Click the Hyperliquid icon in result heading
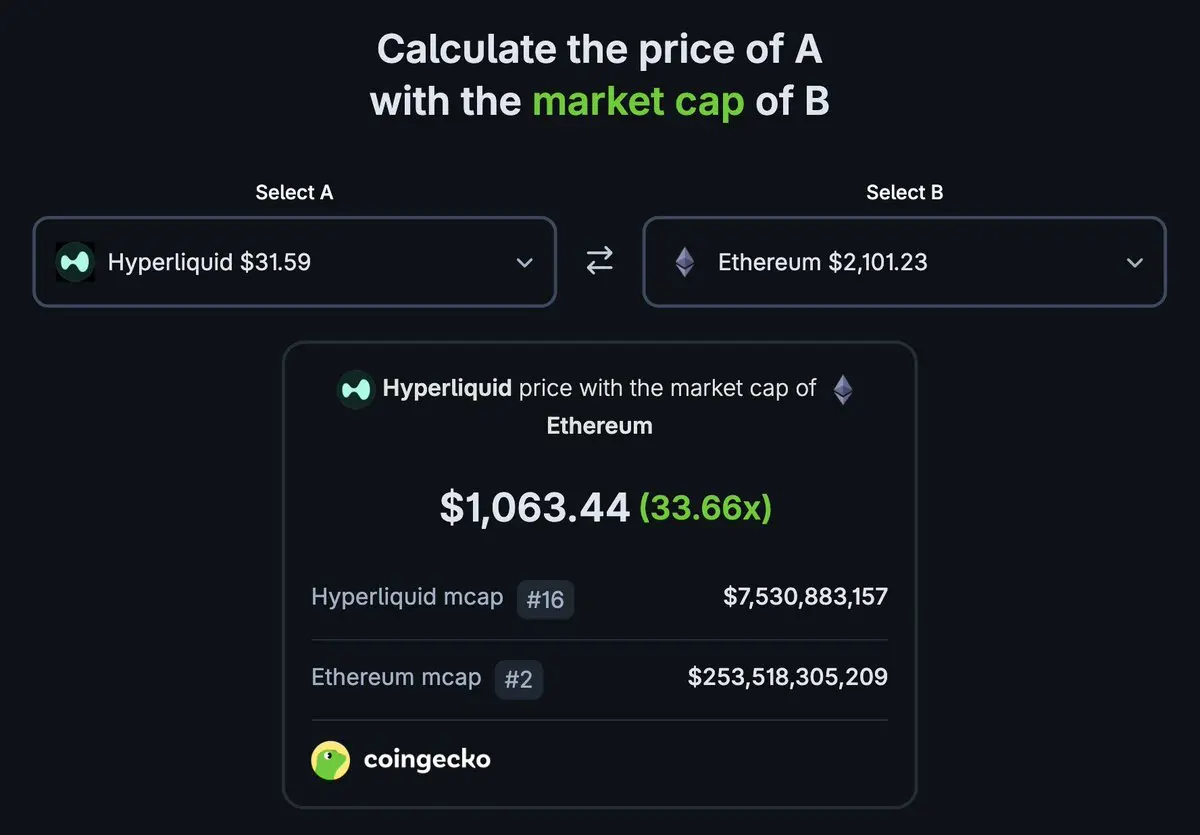The width and height of the screenshot is (1200, 835). point(355,388)
